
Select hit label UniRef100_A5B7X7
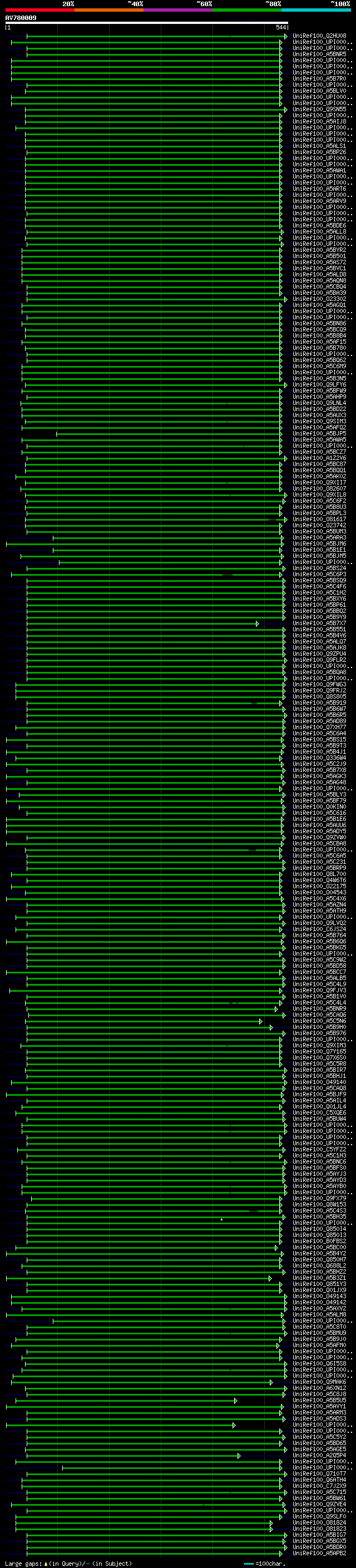(x=319, y=624)
